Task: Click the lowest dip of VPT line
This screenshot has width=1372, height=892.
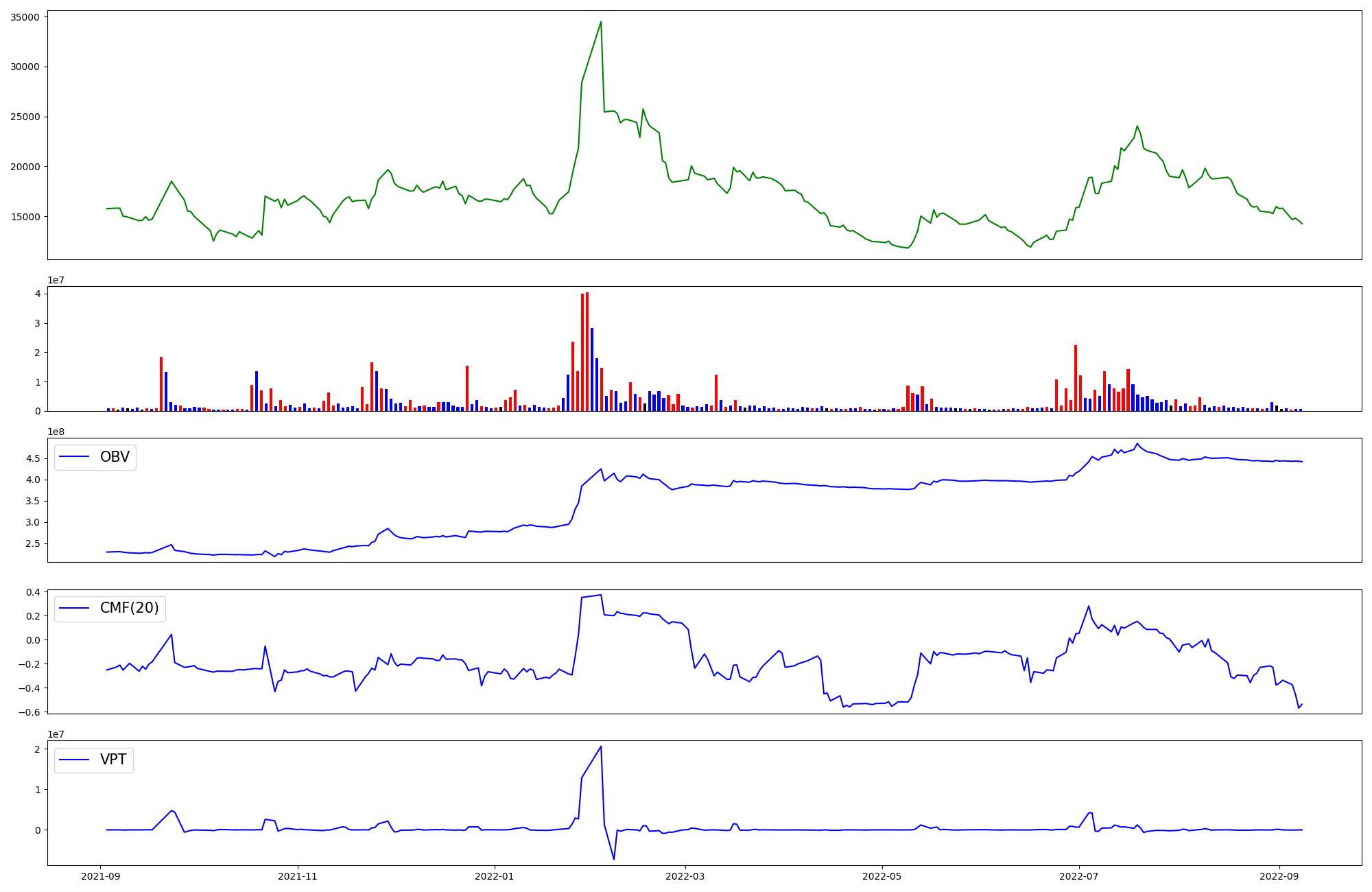Action: click(x=614, y=858)
